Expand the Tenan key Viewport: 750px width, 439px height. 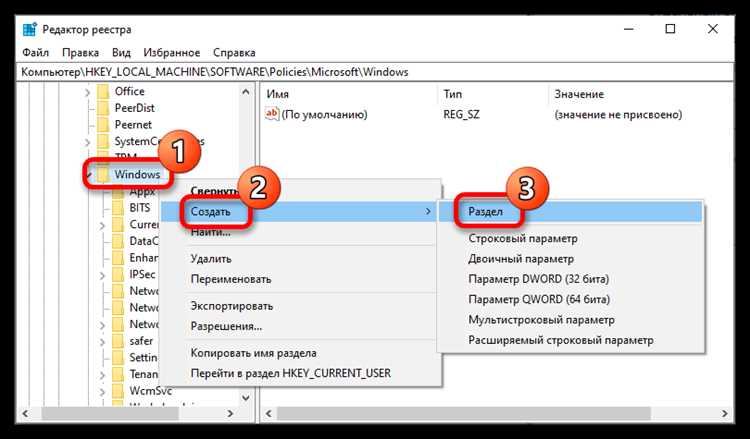click(x=102, y=375)
